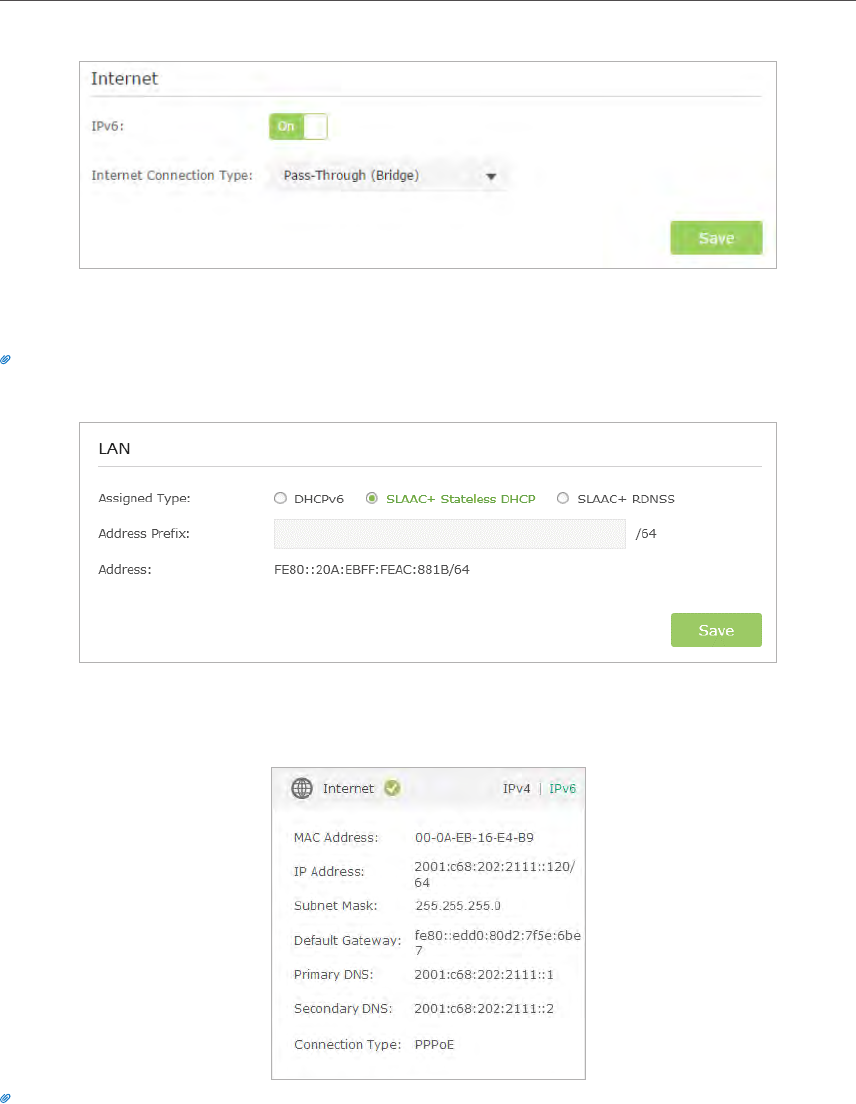Screen dimensions: 856x1104
Task: Switch to the IPv4 tab
Action: click(516, 789)
